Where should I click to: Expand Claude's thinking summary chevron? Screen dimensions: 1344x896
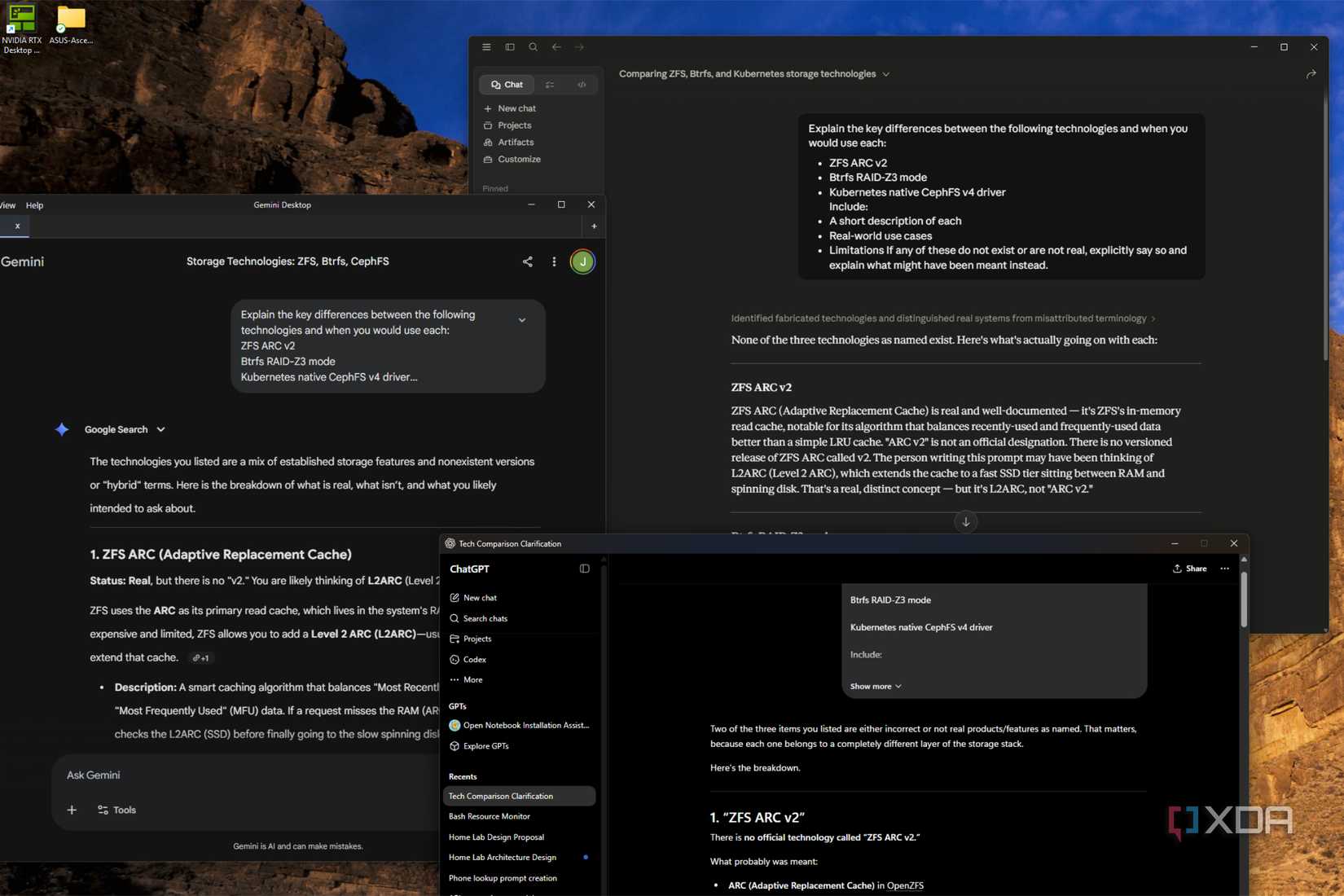point(1153,318)
